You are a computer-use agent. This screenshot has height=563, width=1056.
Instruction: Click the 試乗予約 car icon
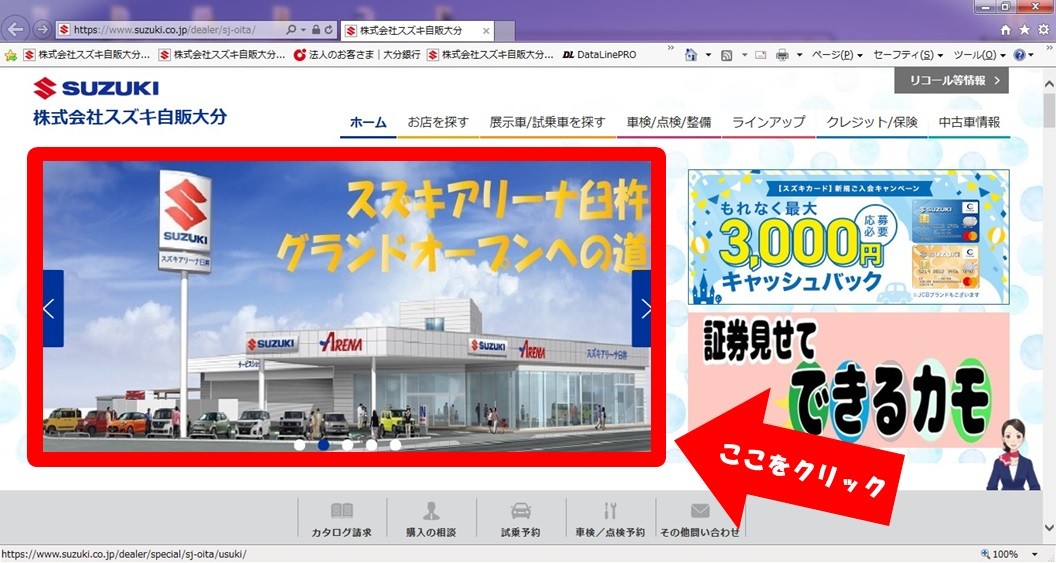click(x=520, y=511)
